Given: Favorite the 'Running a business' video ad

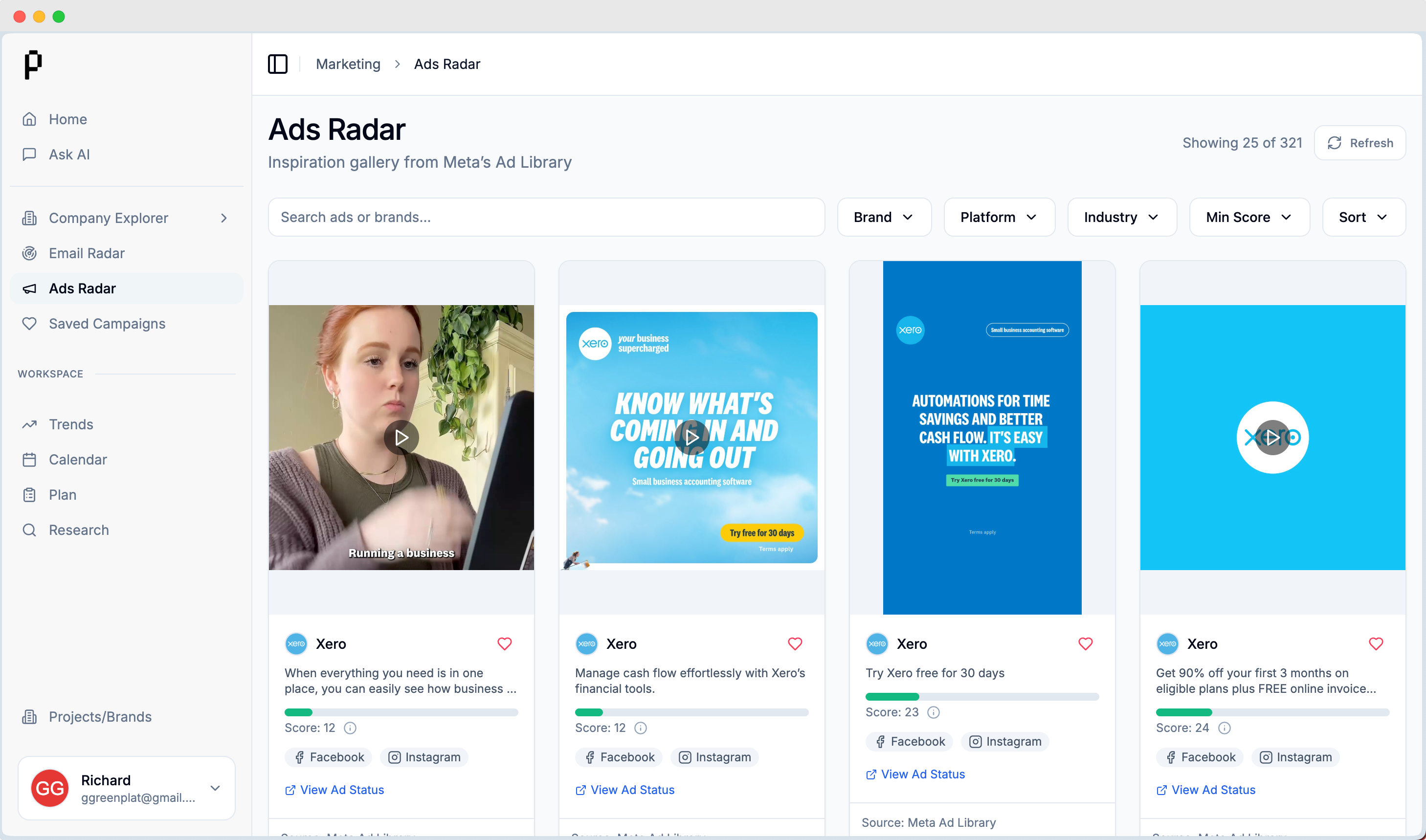Looking at the screenshot, I should [504, 643].
